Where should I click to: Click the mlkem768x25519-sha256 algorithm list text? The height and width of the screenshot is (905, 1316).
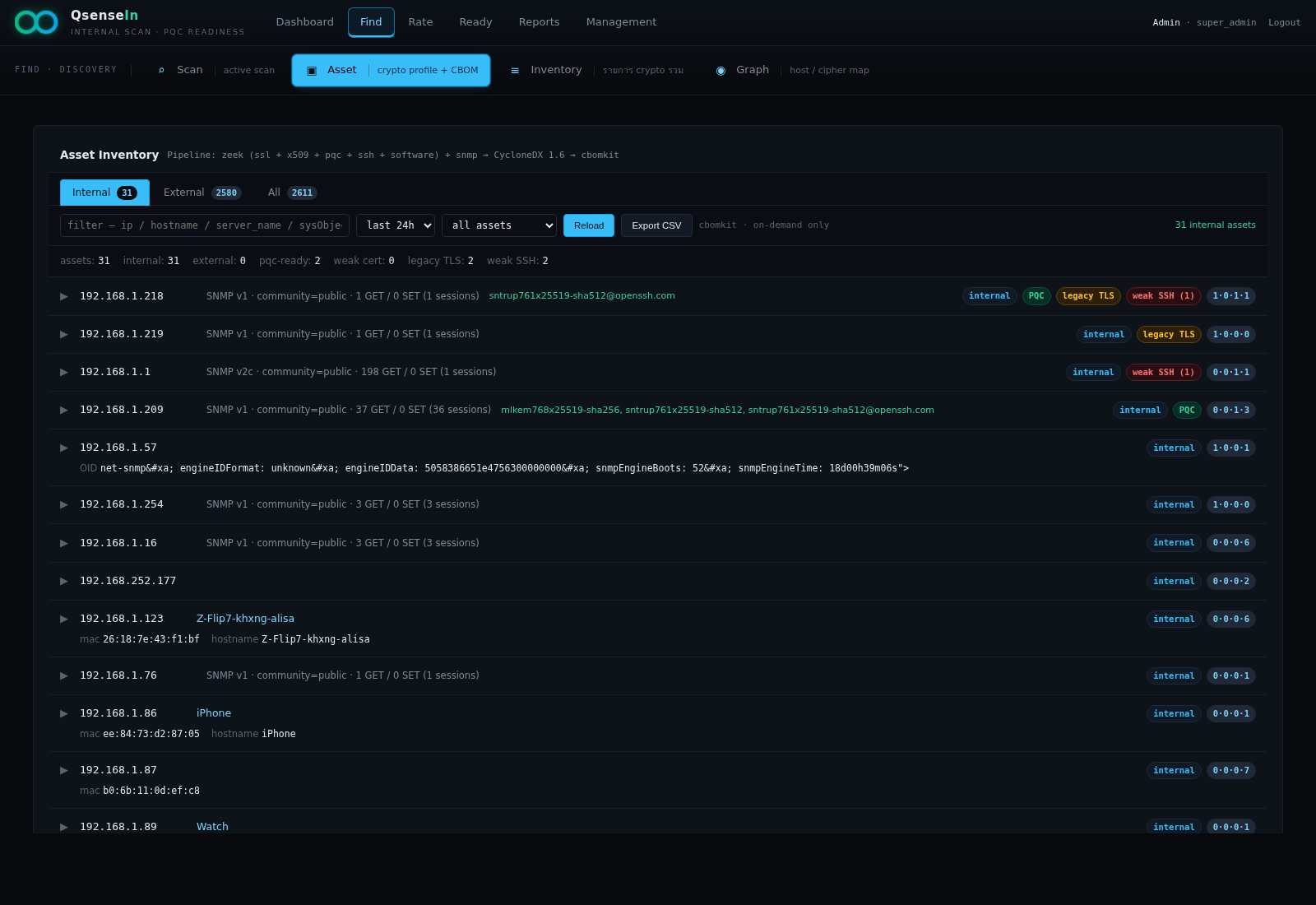(x=717, y=410)
